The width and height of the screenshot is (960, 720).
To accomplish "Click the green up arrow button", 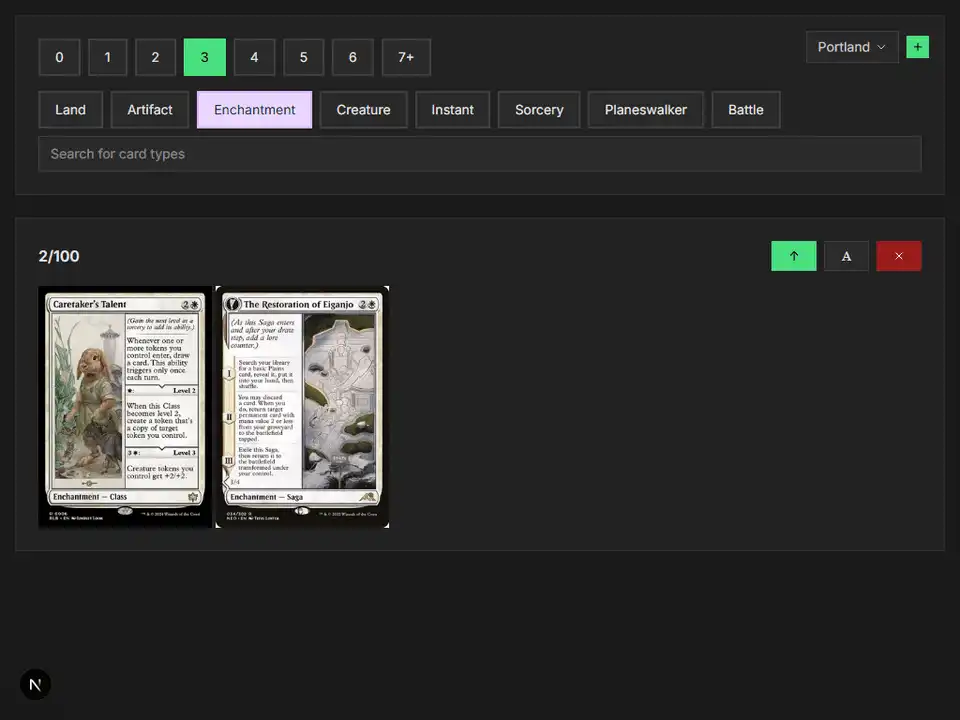I will [x=793, y=256].
